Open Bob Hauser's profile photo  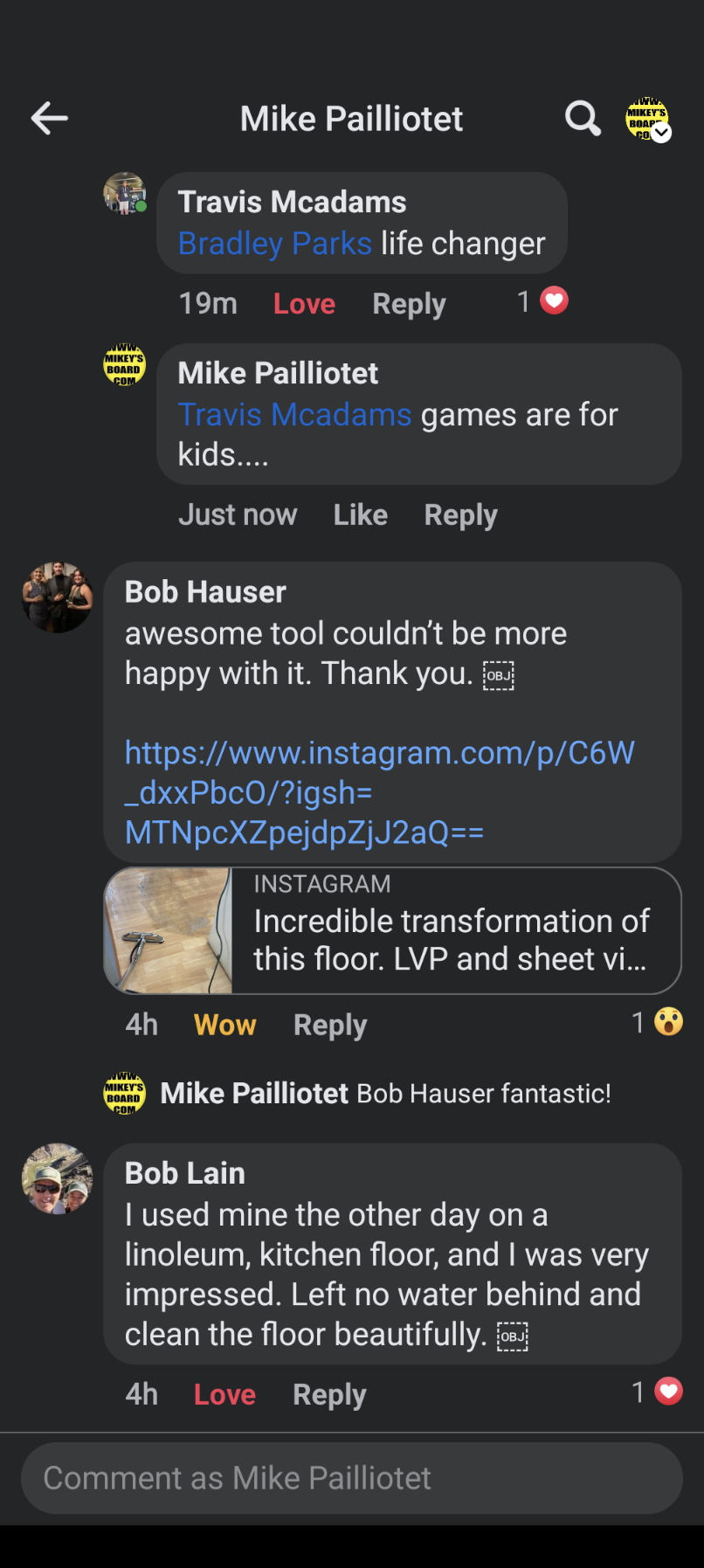pos(57,597)
